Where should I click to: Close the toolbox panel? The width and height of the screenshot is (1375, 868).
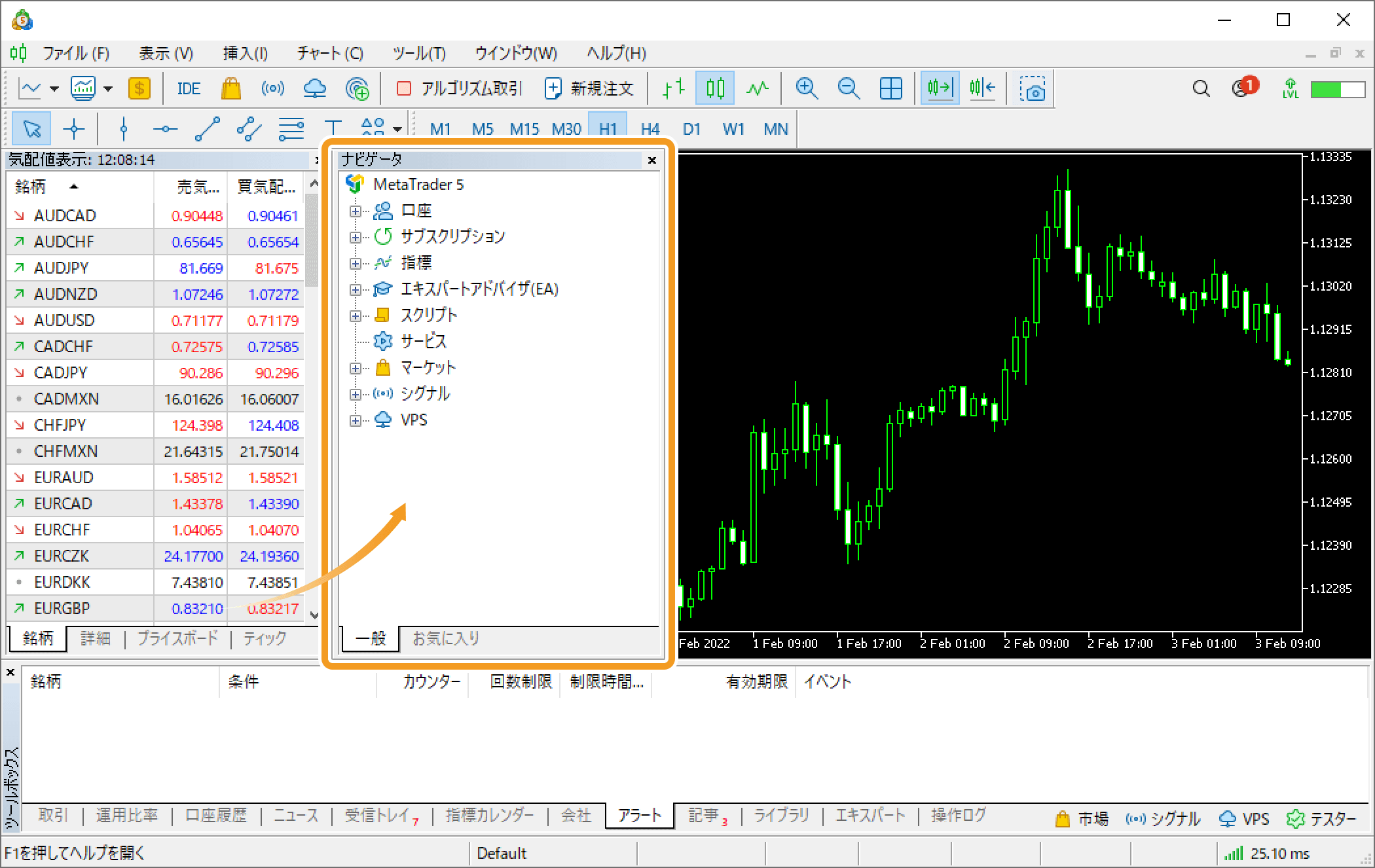[10, 672]
